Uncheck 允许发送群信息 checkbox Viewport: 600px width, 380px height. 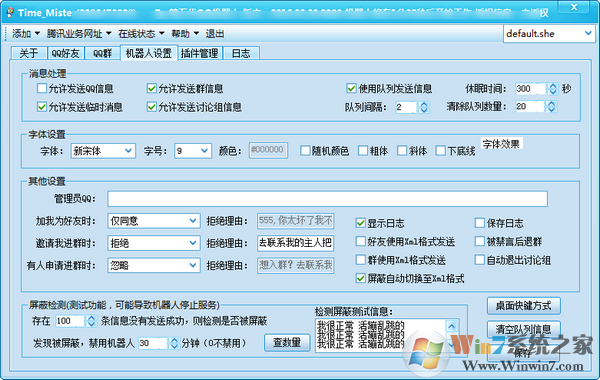coord(152,88)
